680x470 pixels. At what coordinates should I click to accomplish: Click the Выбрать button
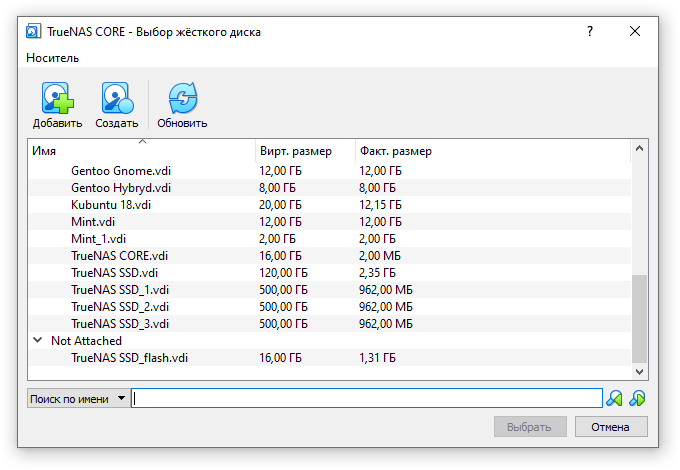(530, 427)
